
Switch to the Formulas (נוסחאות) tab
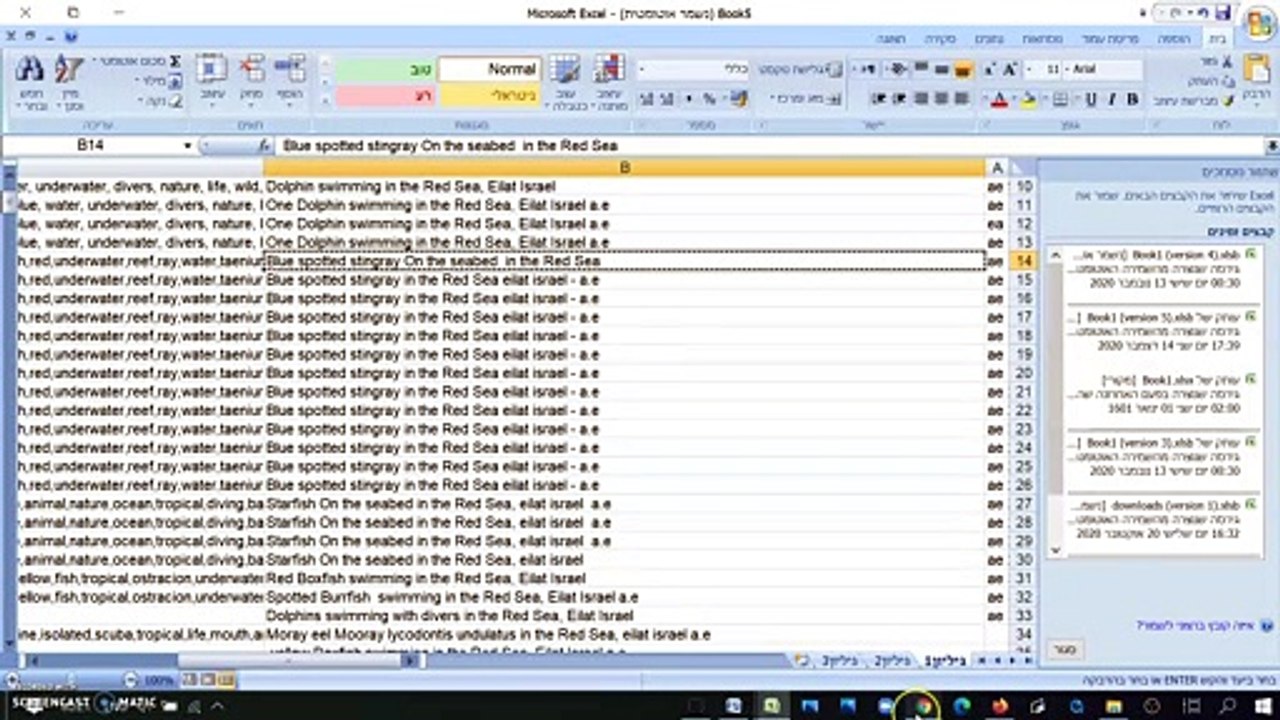(1042, 39)
